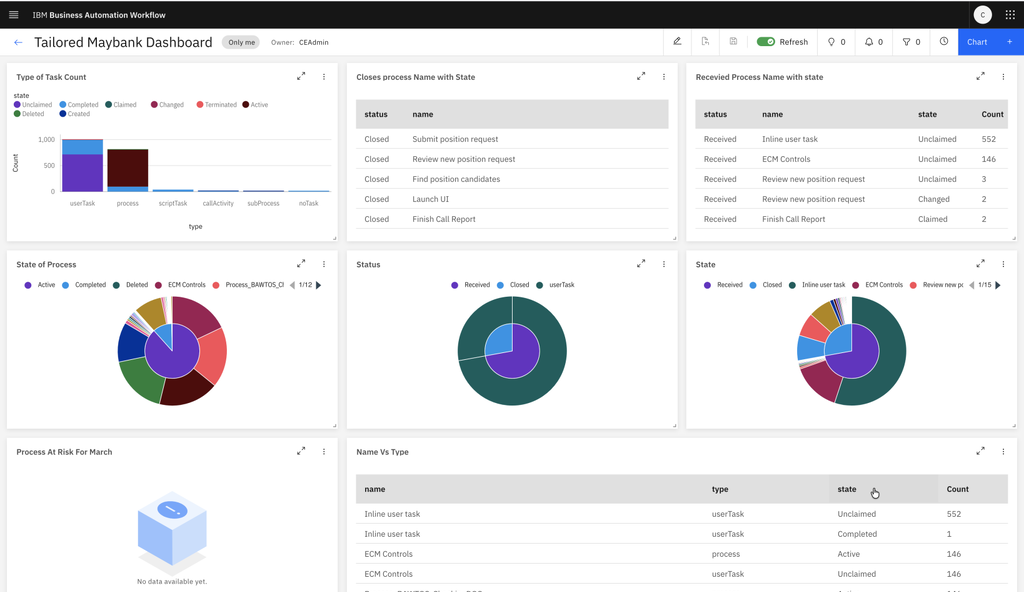The height and width of the screenshot is (592, 1024).
Task: Sort Name Vs Type by Count column
Action: 957,489
